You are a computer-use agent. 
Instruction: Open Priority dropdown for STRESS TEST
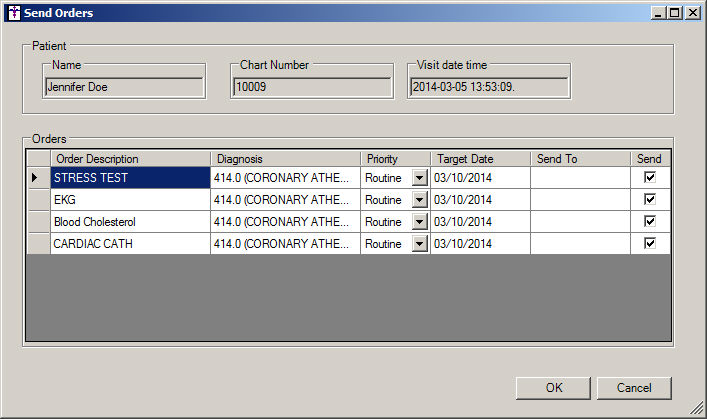419,178
